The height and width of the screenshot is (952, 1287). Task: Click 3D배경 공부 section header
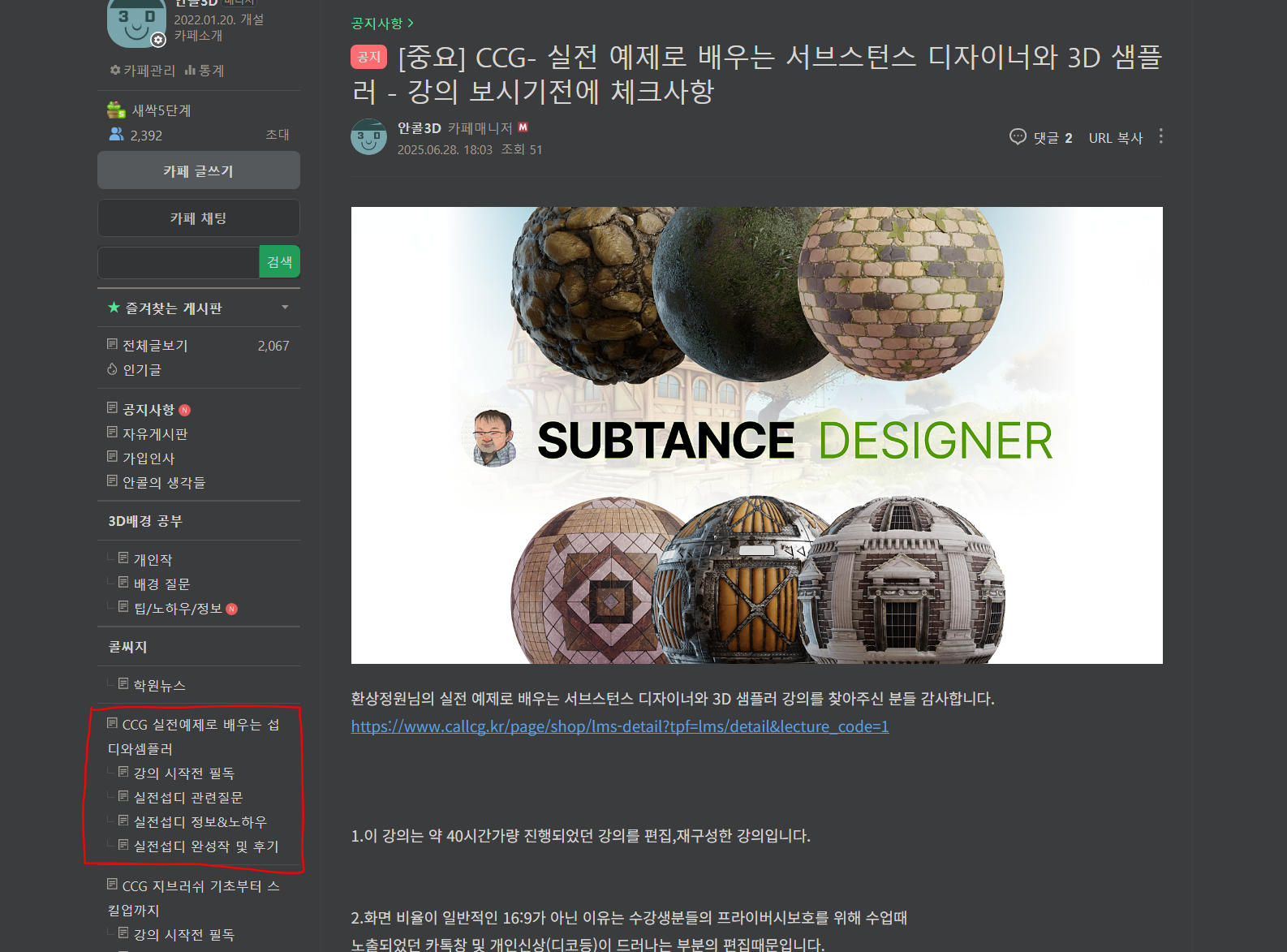(145, 521)
